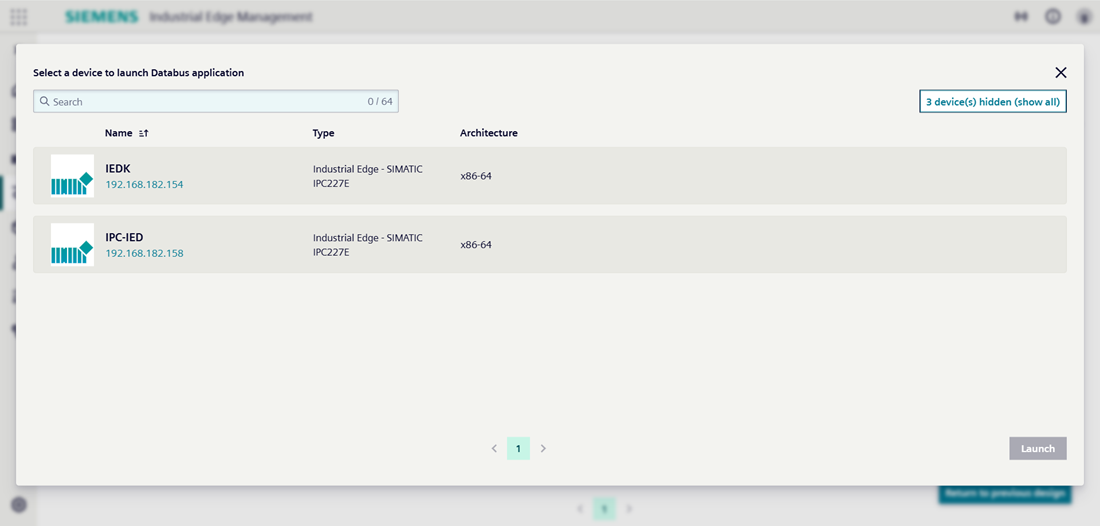This screenshot has height=526, width=1100.
Task: Click the search magnifier icon
Action: coord(45,102)
